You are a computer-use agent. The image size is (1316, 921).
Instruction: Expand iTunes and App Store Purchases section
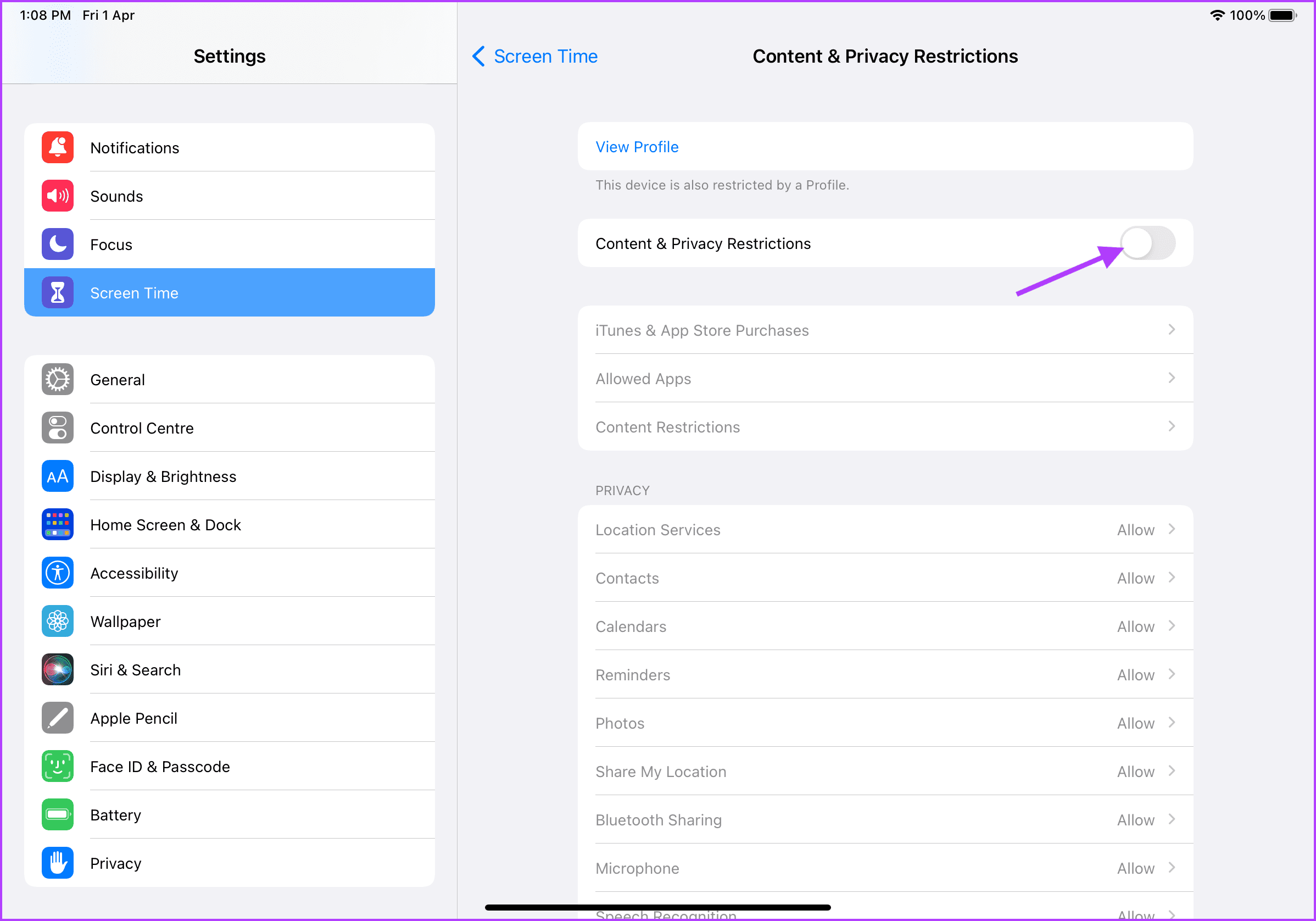(x=885, y=329)
